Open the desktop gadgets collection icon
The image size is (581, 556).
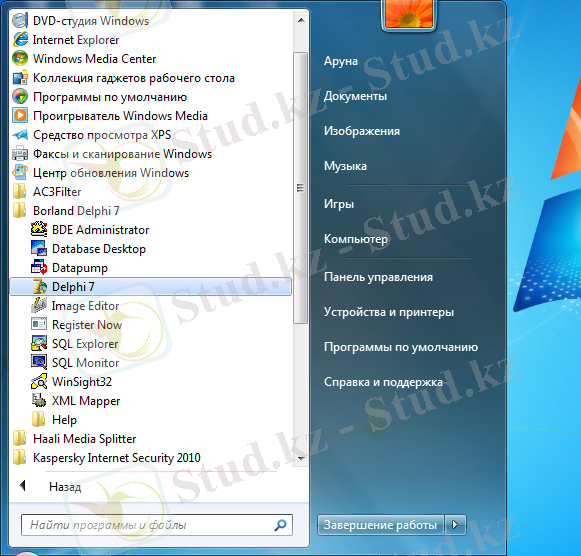tap(20, 78)
